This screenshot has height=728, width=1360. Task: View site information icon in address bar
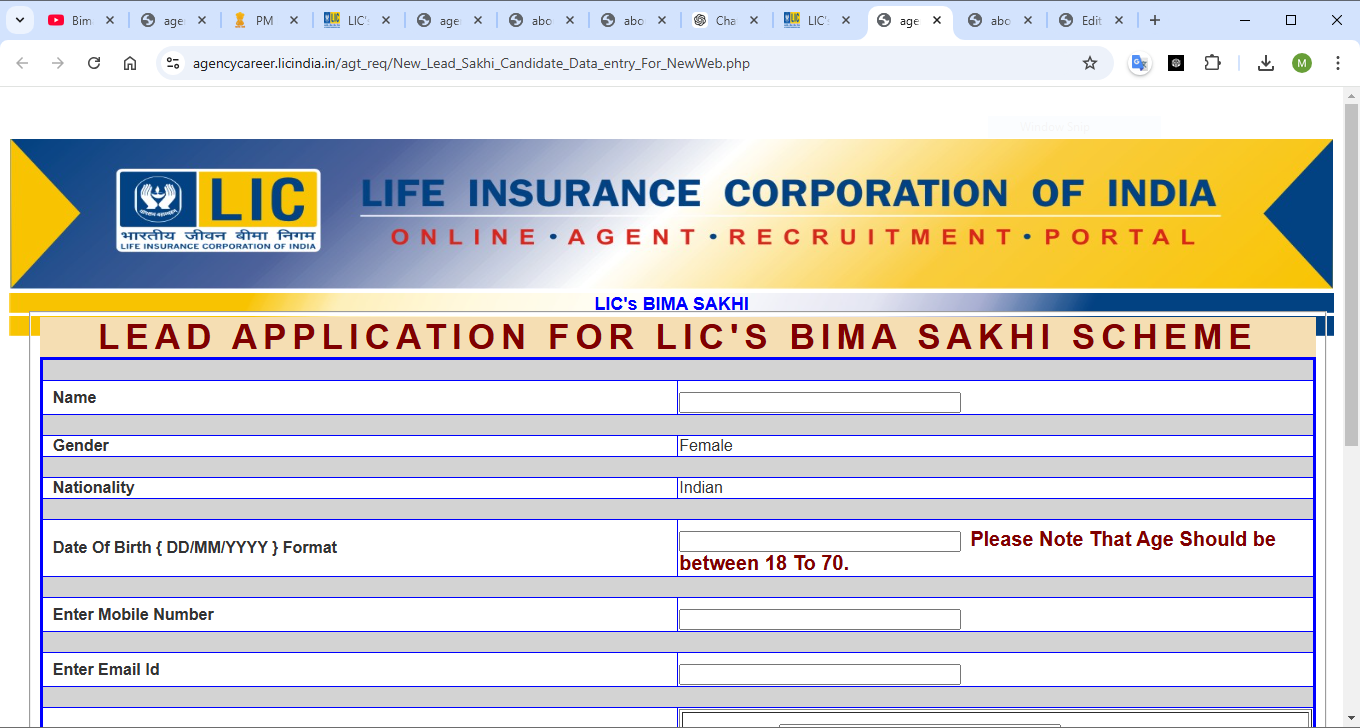(173, 63)
